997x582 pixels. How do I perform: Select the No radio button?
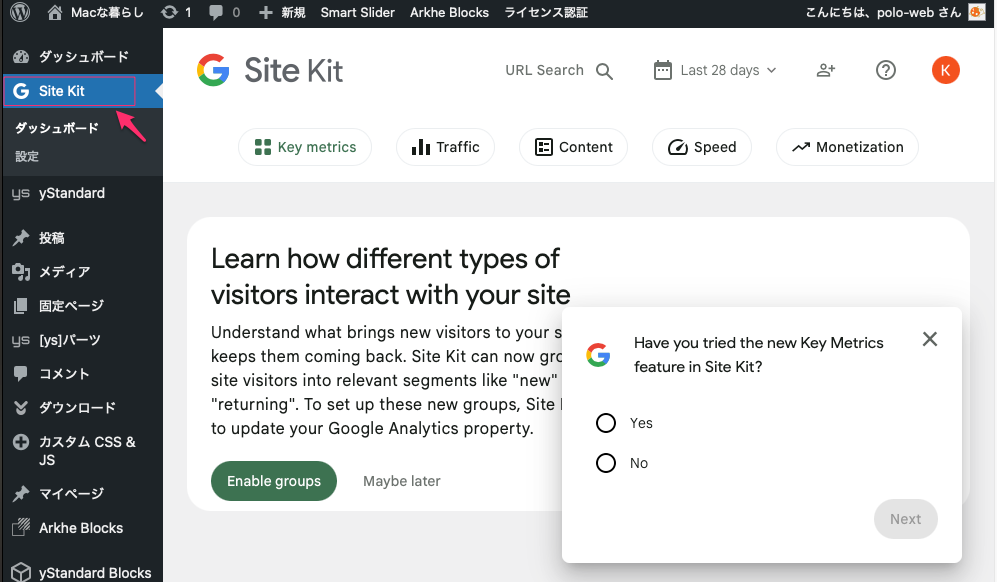pos(606,463)
